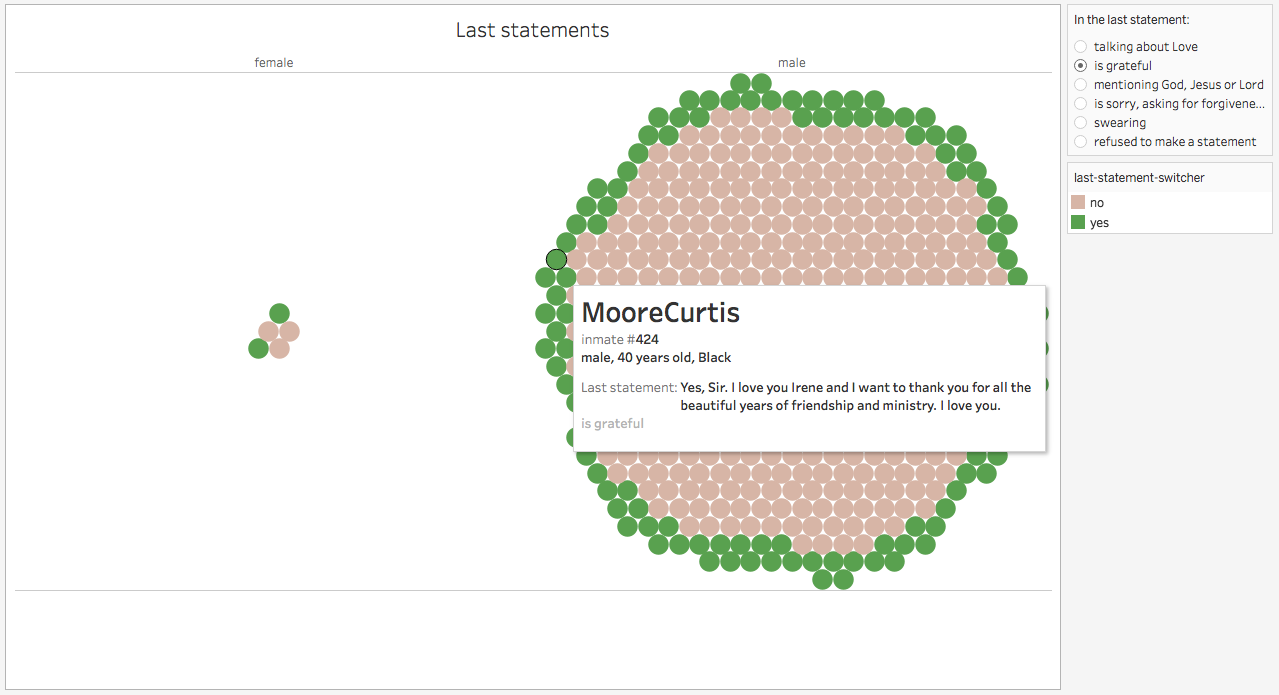The image size is (1279, 695).
Task: Choose the 'swearing' radio option
Action: click(1110, 123)
